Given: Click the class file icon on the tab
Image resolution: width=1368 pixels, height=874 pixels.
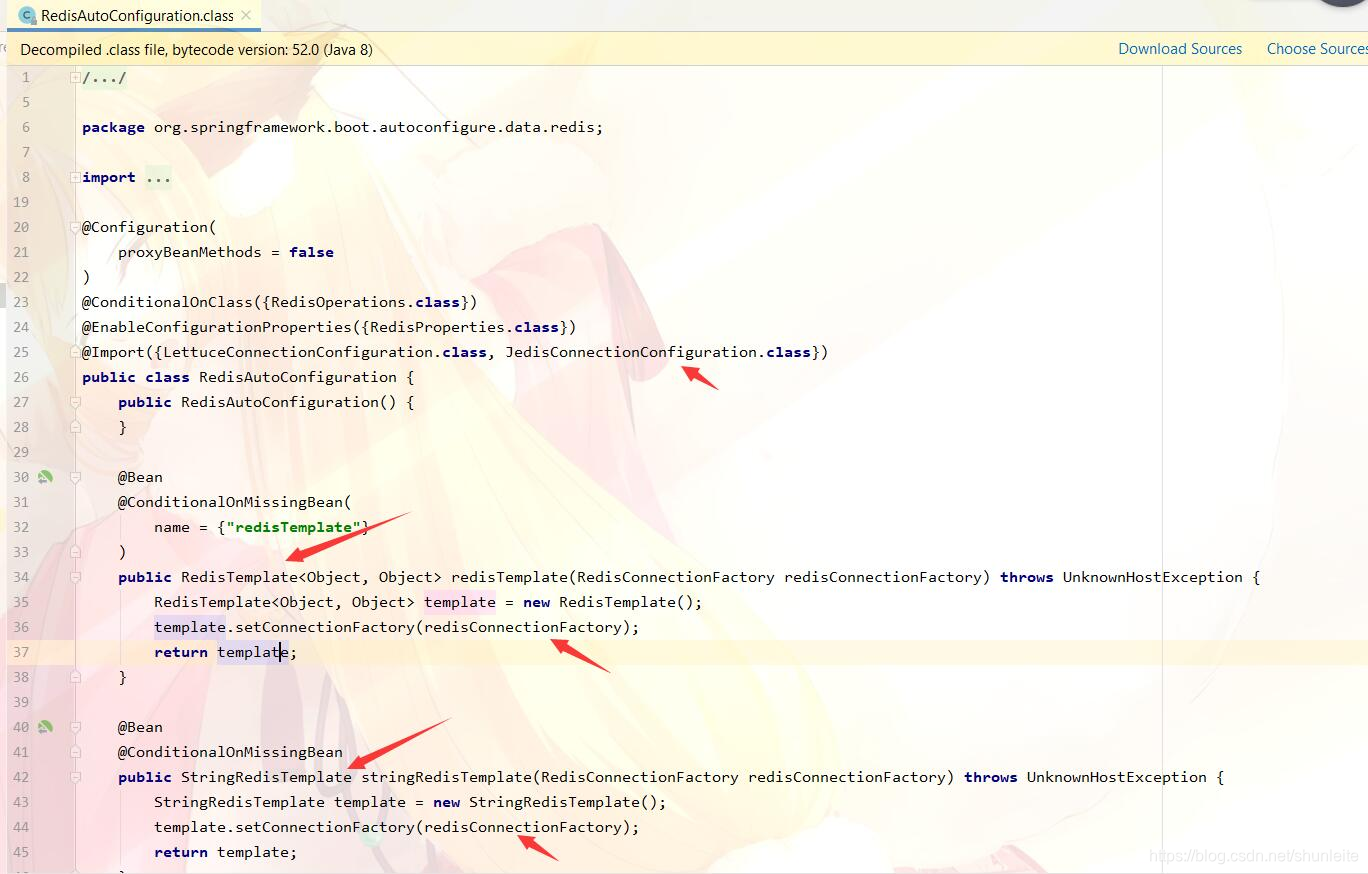Looking at the screenshot, I should point(27,15).
